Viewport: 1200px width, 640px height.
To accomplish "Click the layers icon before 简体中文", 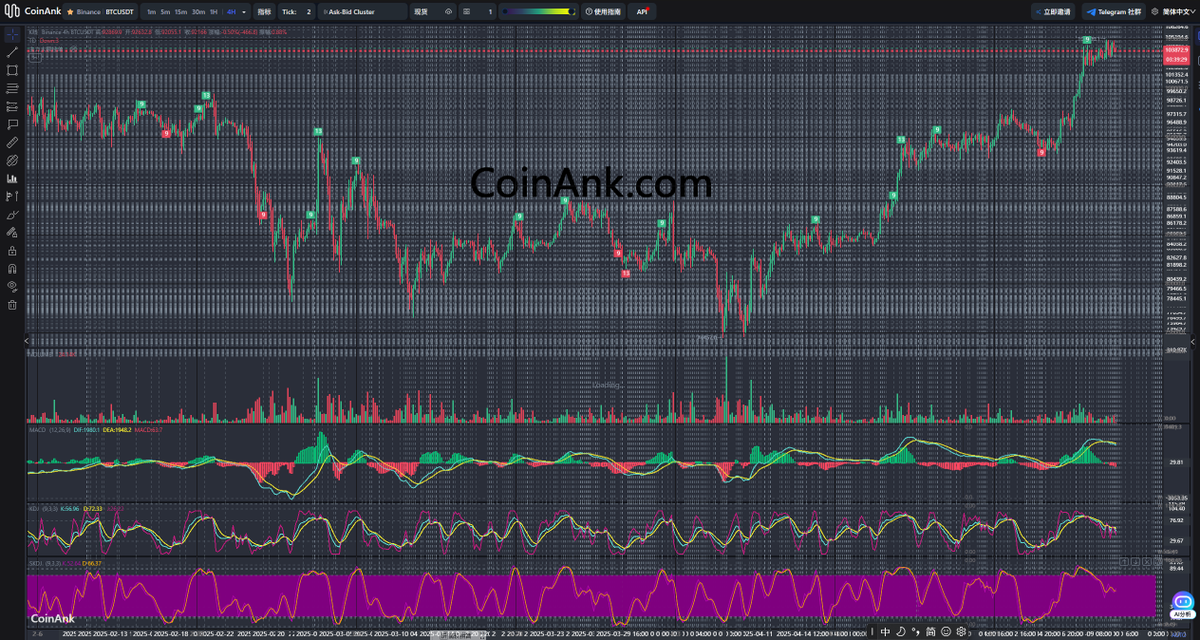I will point(1155,12).
